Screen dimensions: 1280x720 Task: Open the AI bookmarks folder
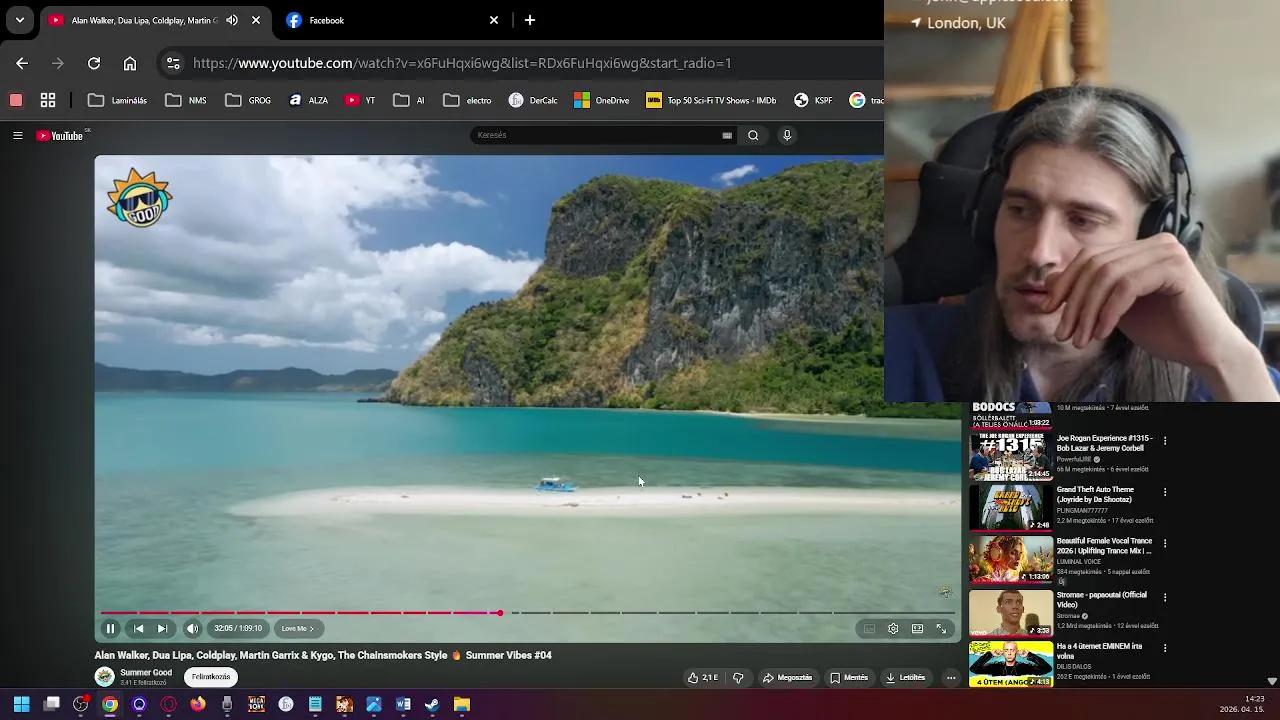409,100
